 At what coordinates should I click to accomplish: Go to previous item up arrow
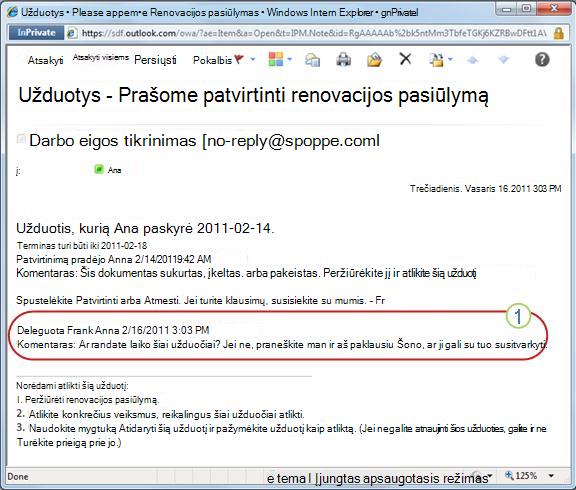[x=473, y=60]
